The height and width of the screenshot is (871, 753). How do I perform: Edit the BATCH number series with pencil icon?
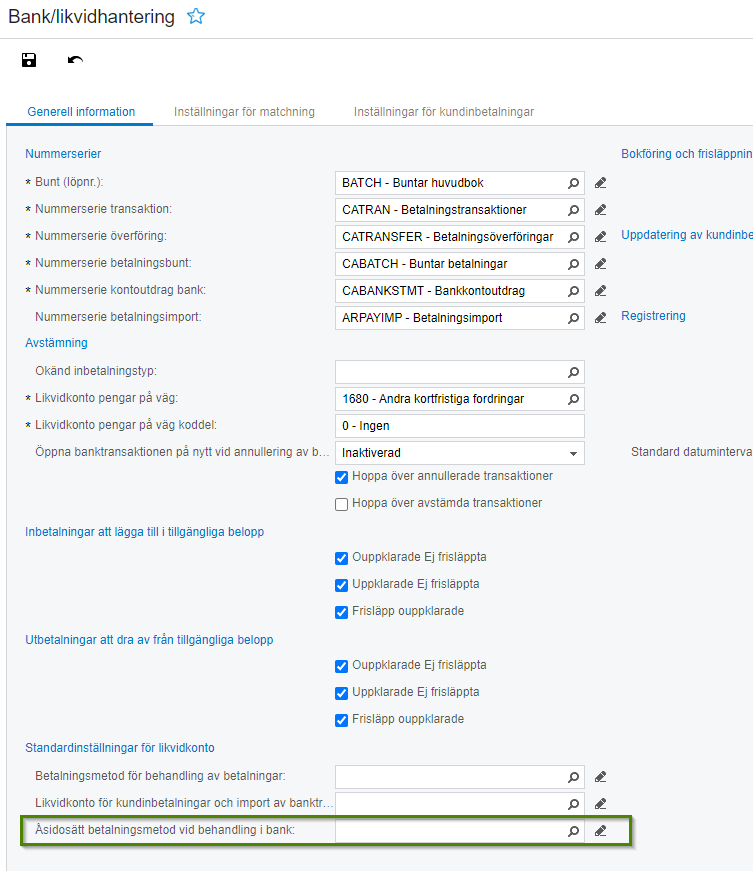[x=600, y=183]
